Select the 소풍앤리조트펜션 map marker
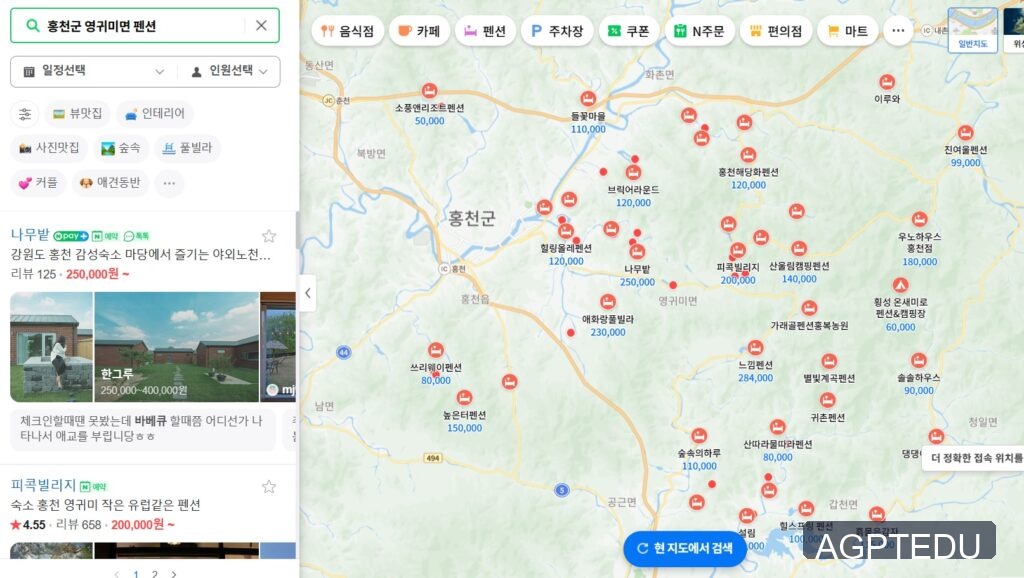This screenshot has width=1024, height=578. click(x=429, y=91)
